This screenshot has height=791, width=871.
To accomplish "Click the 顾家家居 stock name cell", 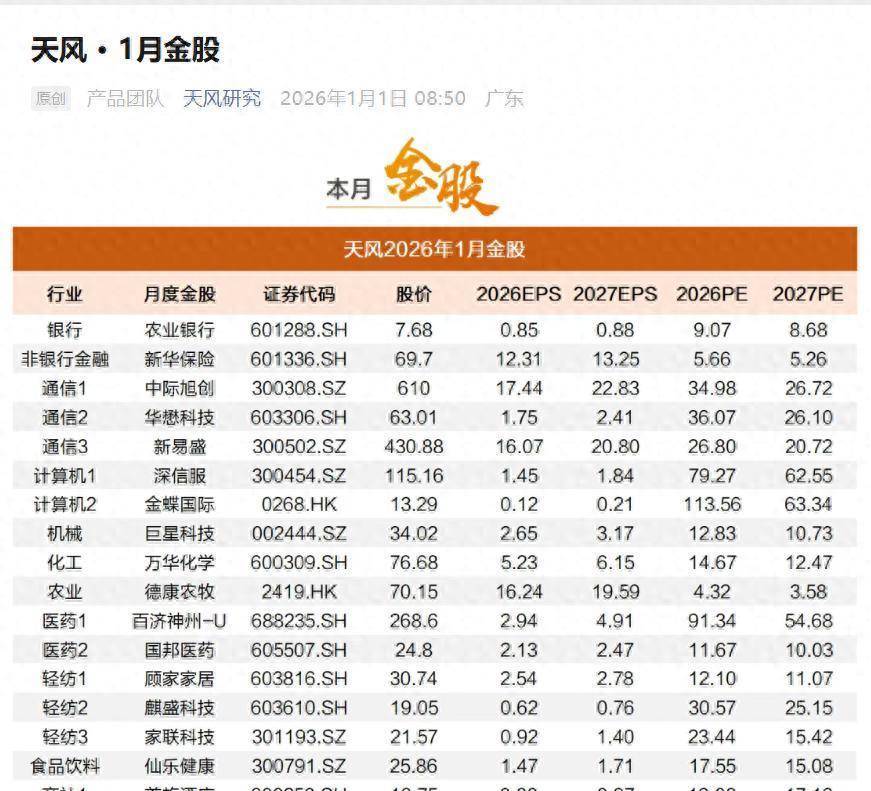I will (x=180, y=679).
